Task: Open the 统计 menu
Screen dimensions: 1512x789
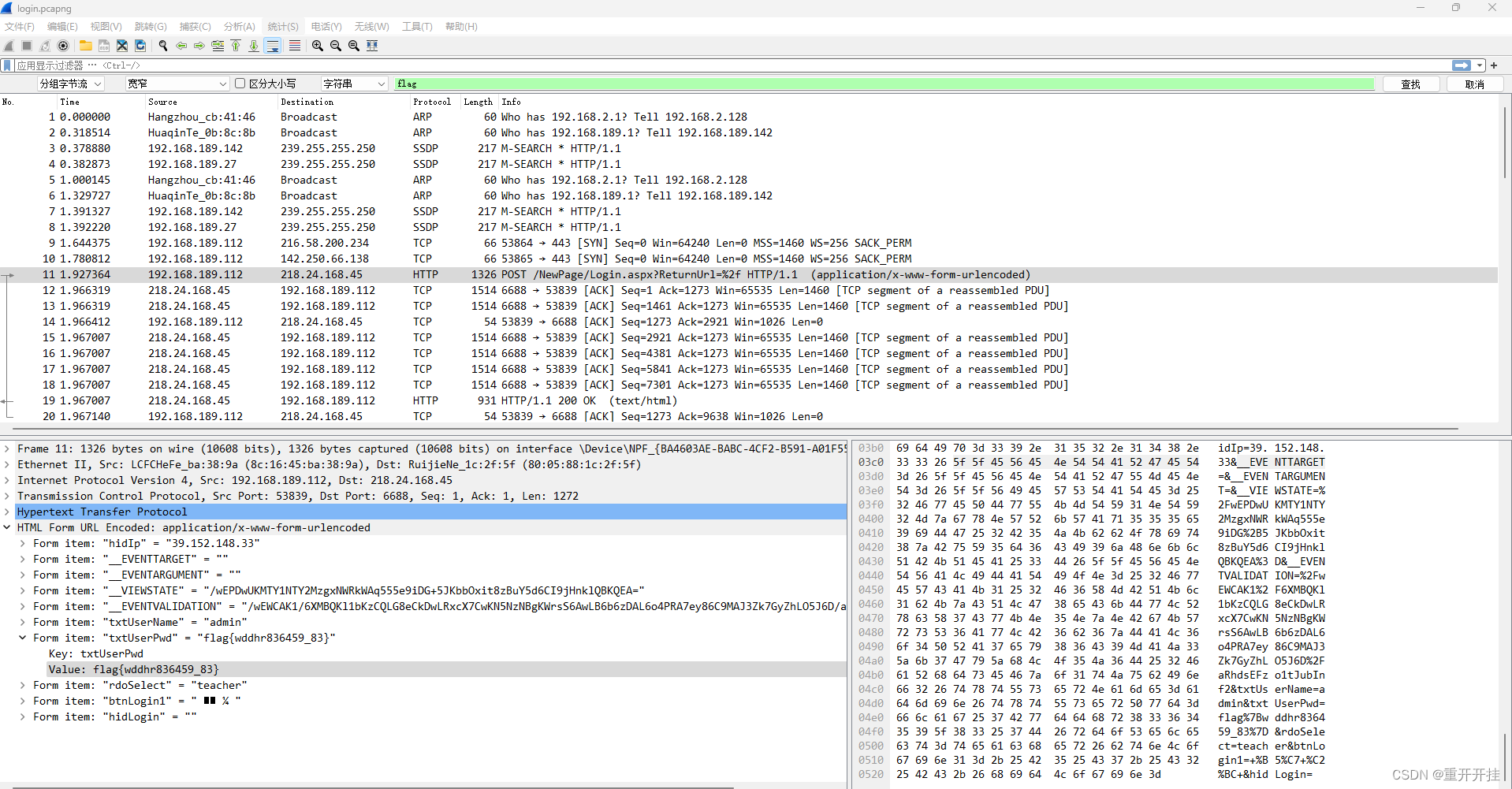Action: (x=282, y=26)
